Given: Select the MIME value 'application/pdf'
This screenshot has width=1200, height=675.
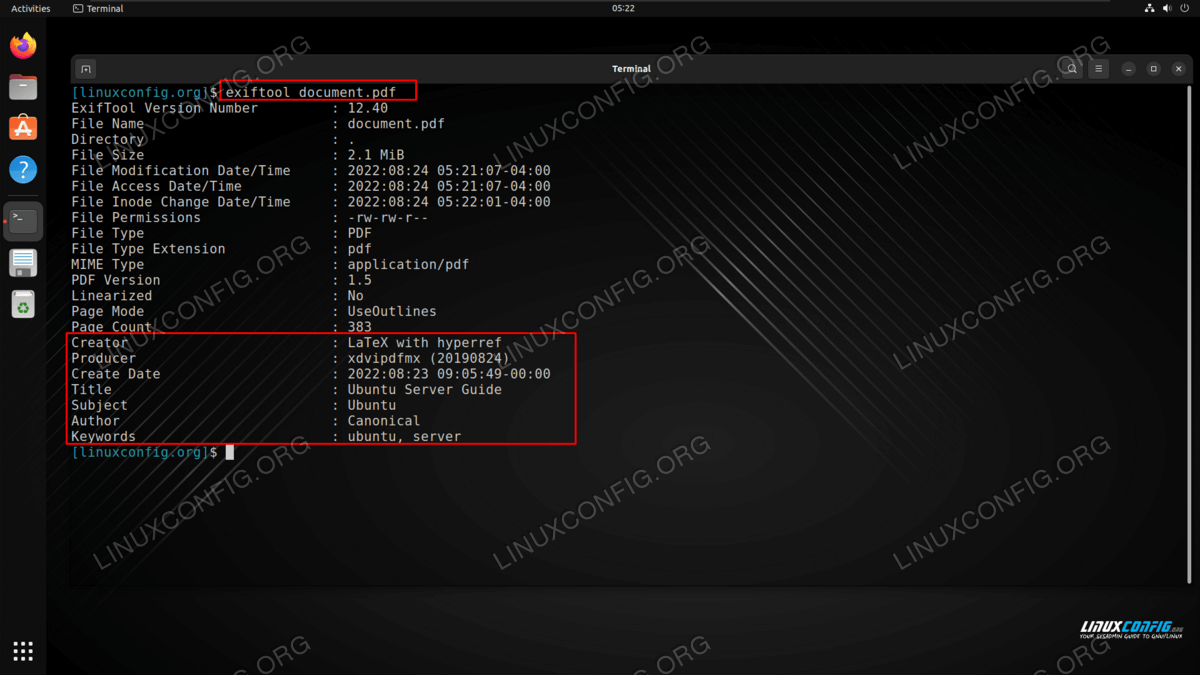Looking at the screenshot, I should [408, 265].
